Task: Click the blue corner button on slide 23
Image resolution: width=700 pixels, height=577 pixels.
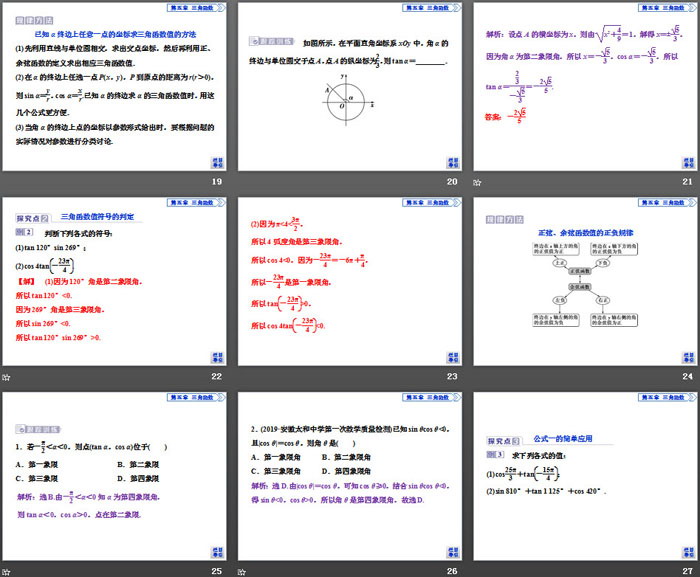Action: 452,356
